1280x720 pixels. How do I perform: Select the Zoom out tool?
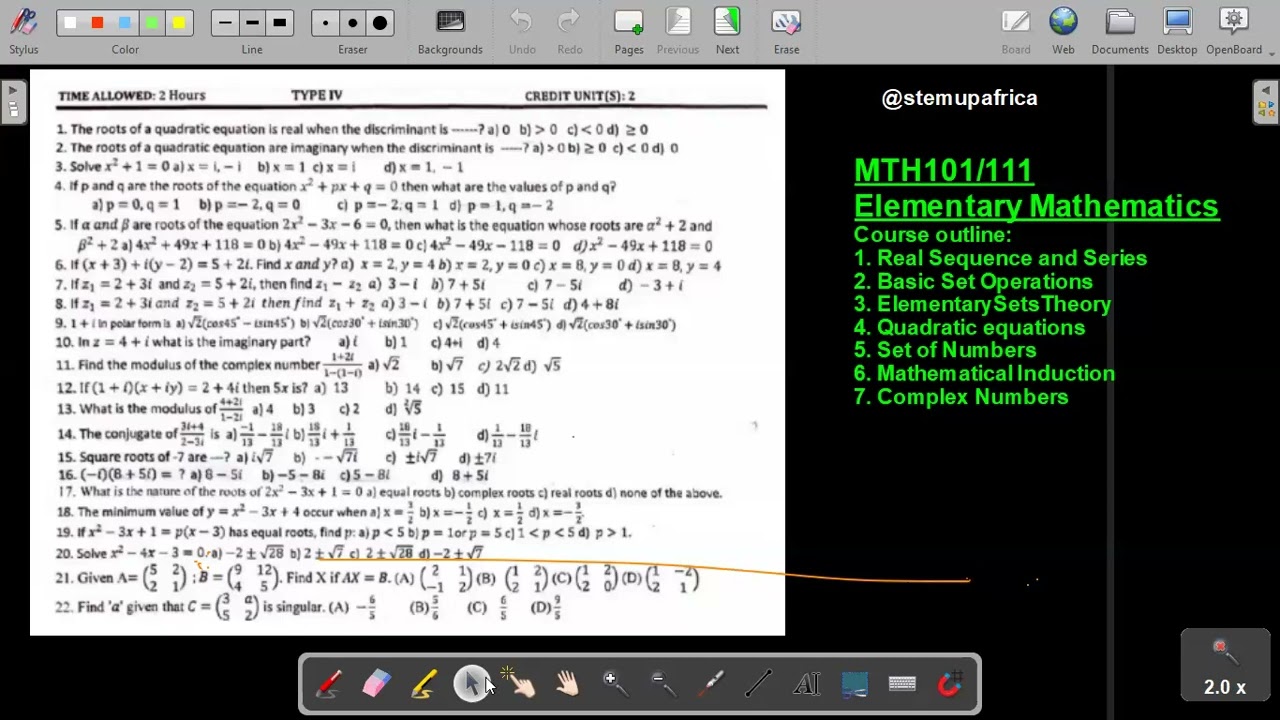(663, 684)
